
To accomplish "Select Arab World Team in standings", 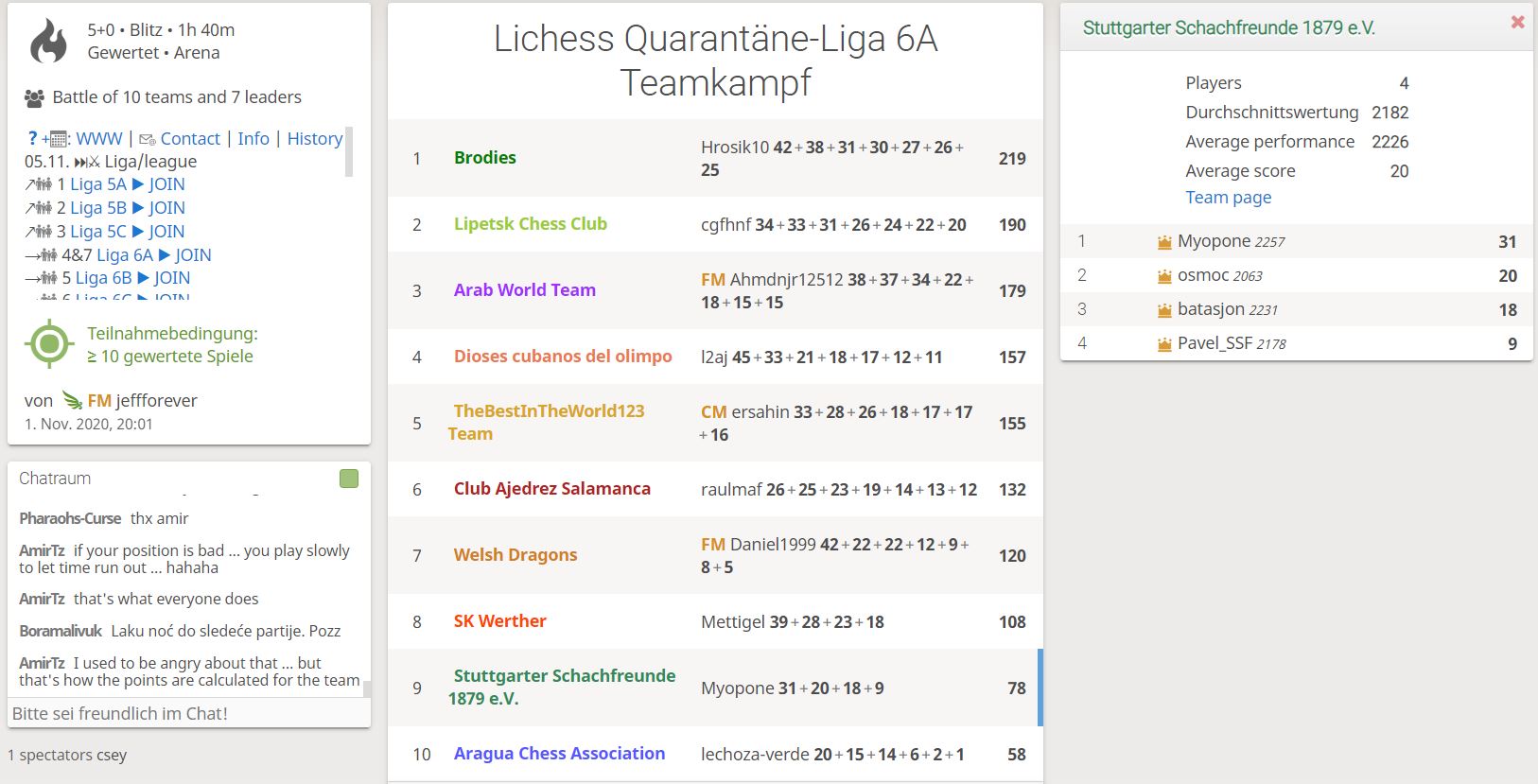I will coord(525,290).
